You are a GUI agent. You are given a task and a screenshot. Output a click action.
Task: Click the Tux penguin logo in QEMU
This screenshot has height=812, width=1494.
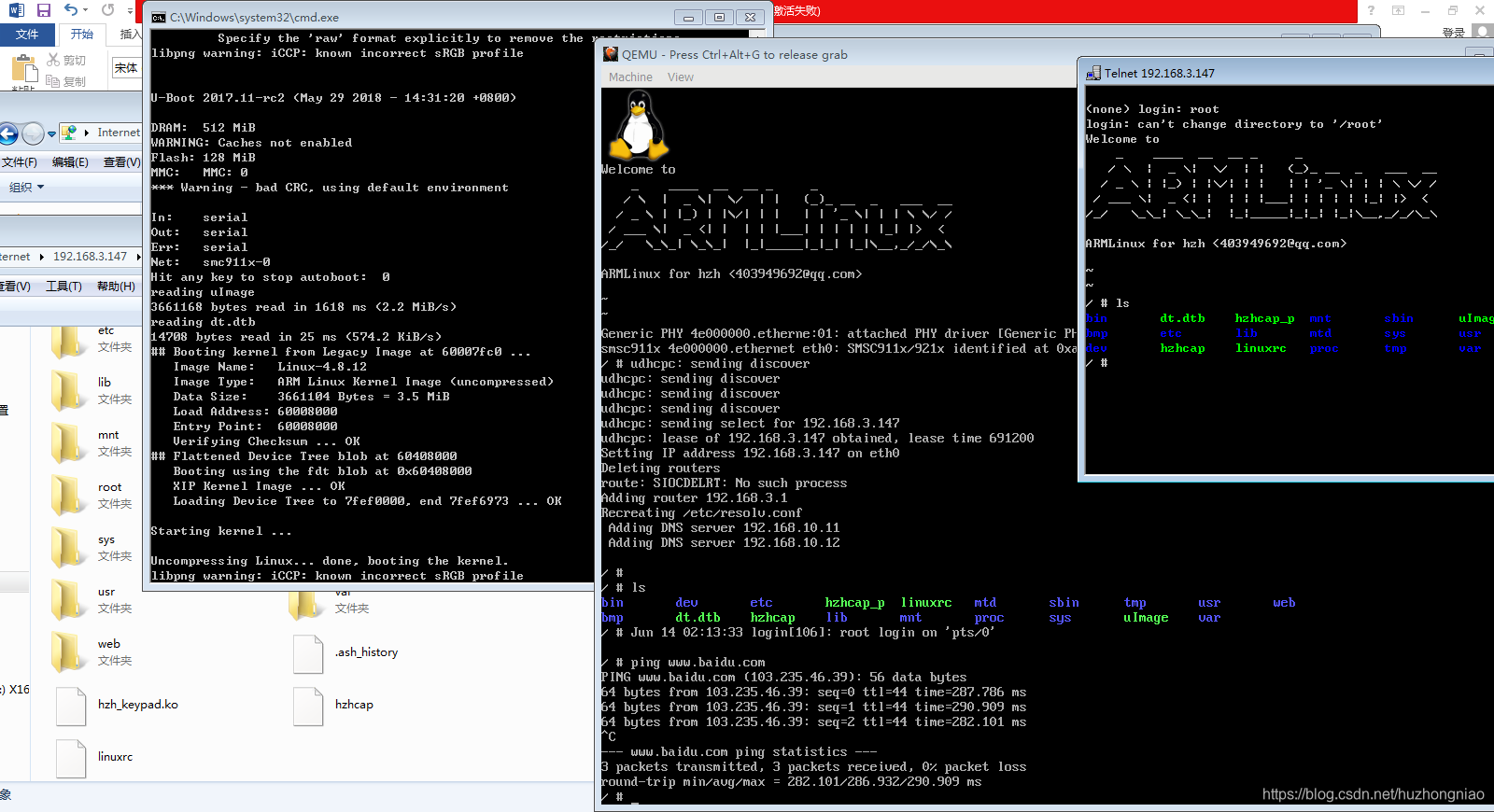click(x=639, y=126)
